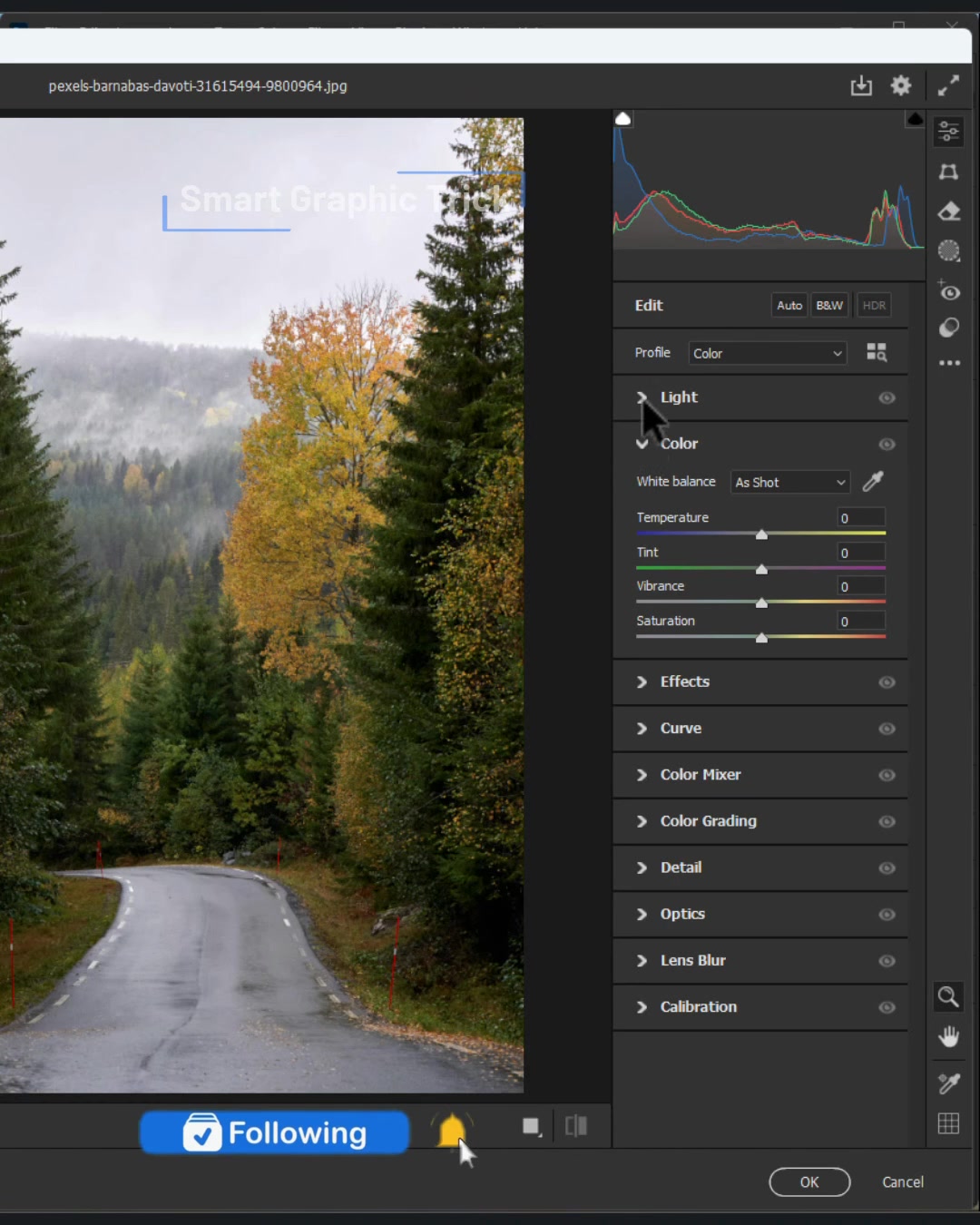Image resolution: width=980 pixels, height=1225 pixels.
Task: Click the notification bell icon
Action: (452, 1131)
